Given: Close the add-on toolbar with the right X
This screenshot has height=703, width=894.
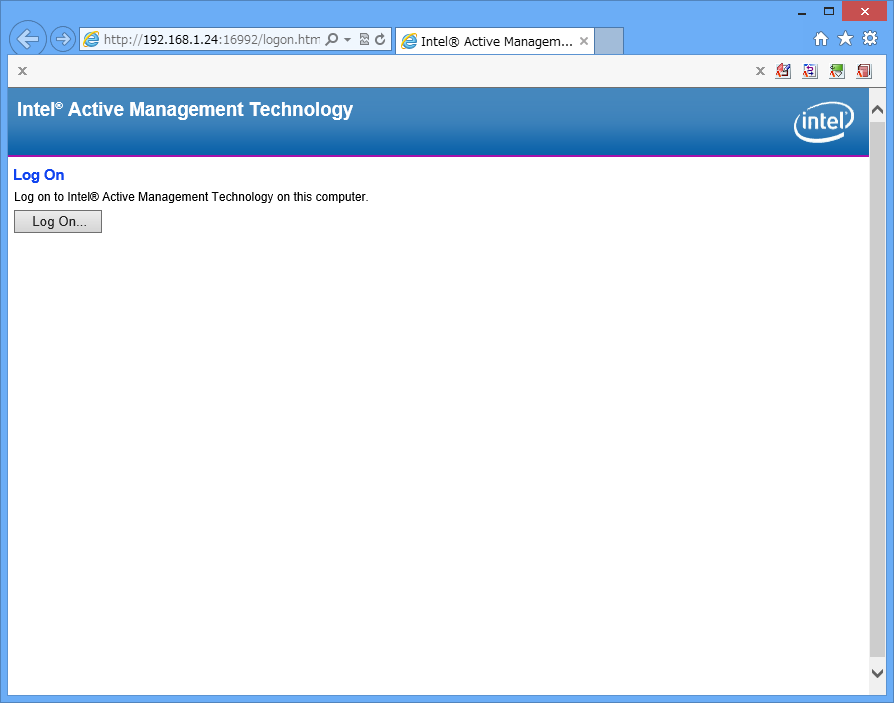Looking at the screenshot, I should 760,71.
